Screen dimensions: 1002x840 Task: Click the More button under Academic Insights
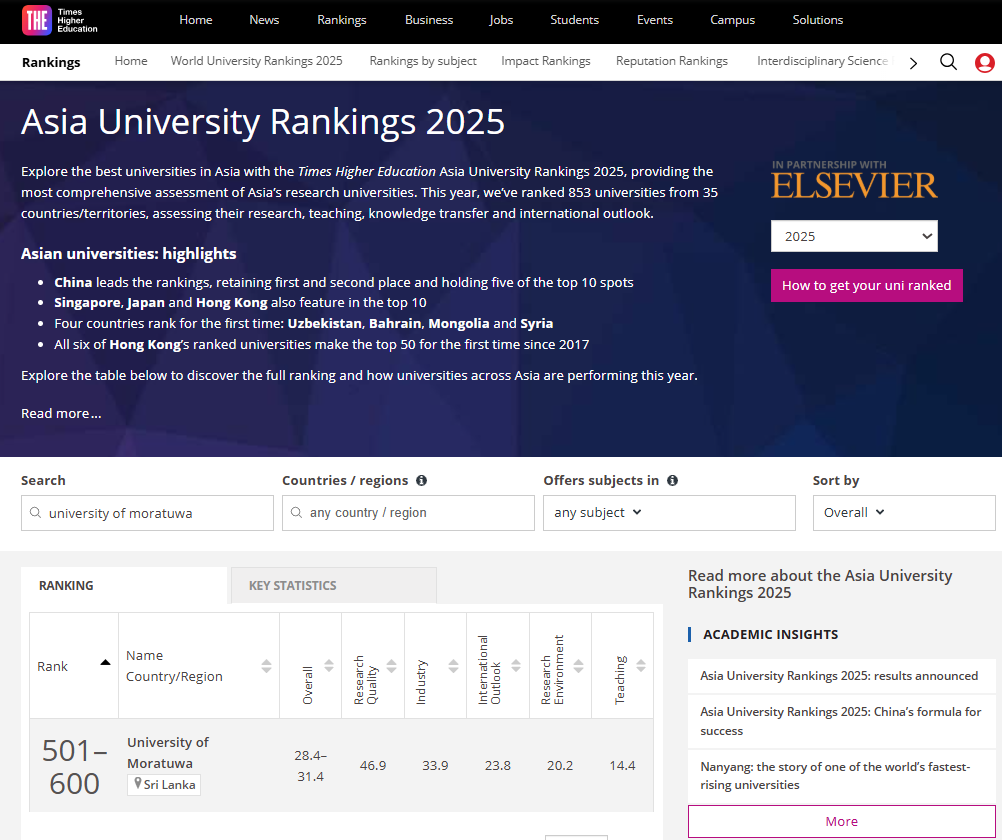coord(842,821)
